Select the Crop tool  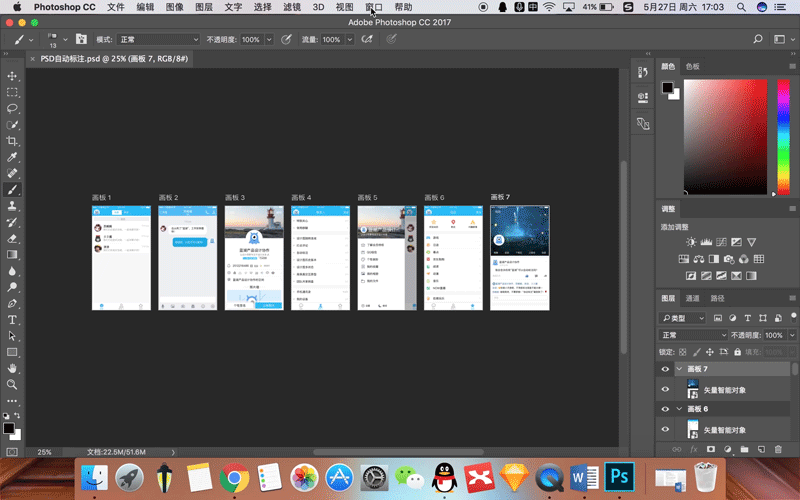tap(12, 141)
